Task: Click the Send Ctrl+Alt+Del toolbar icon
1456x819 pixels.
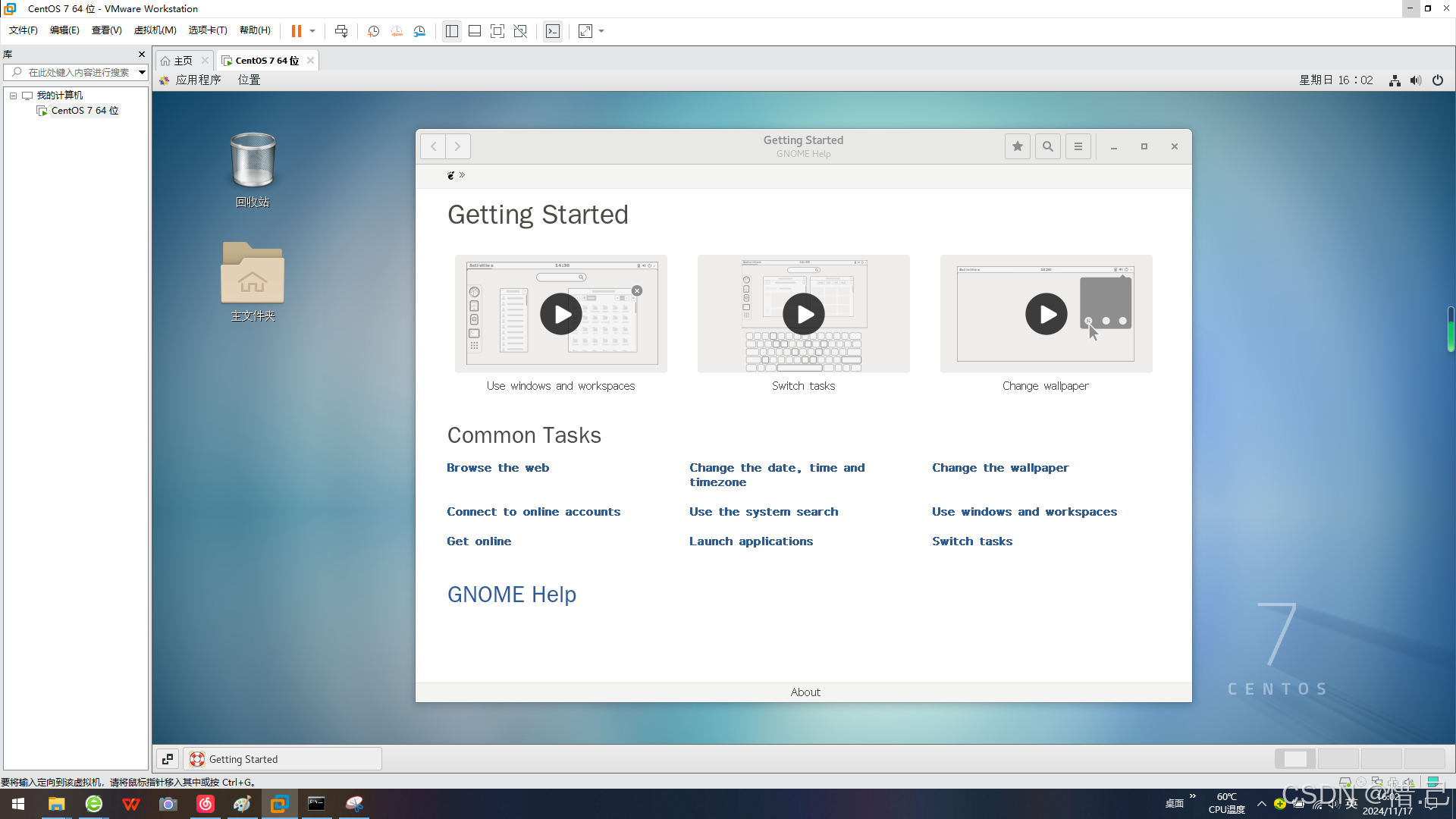Action: pos(341,31)
